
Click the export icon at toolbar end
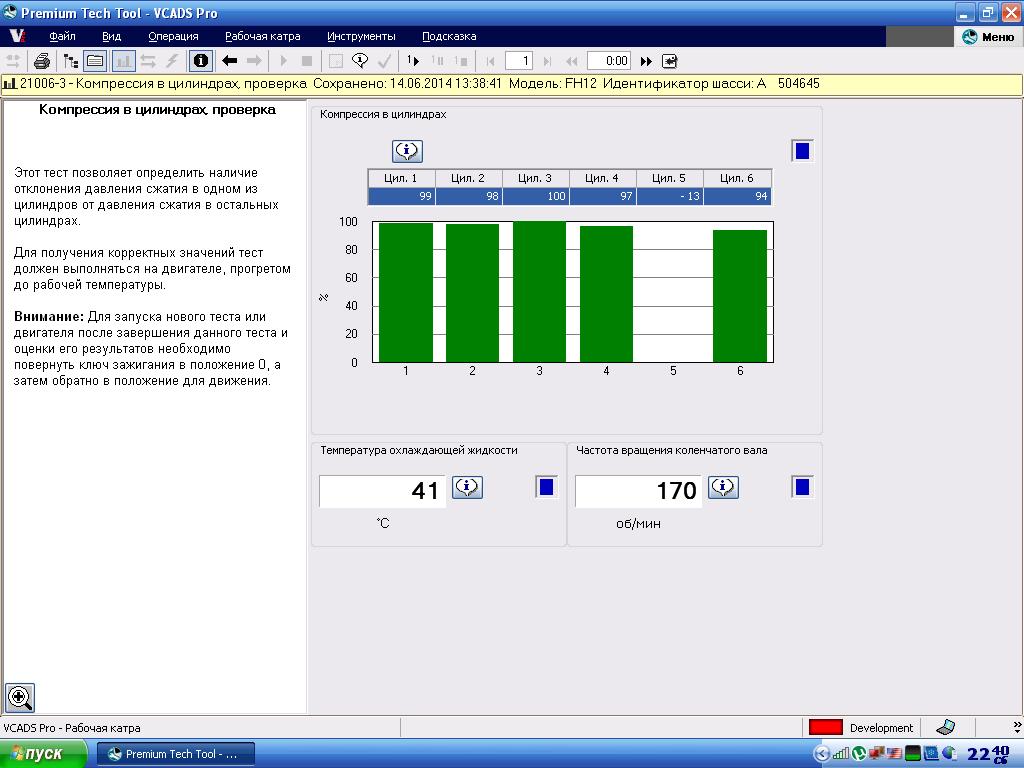tap(670, 61)
